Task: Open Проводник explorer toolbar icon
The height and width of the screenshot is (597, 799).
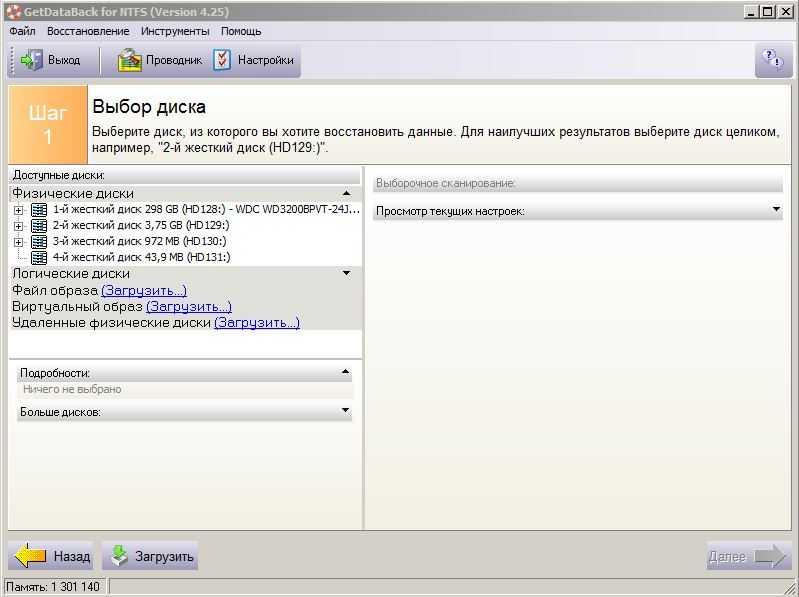Action: pos(129,60)
